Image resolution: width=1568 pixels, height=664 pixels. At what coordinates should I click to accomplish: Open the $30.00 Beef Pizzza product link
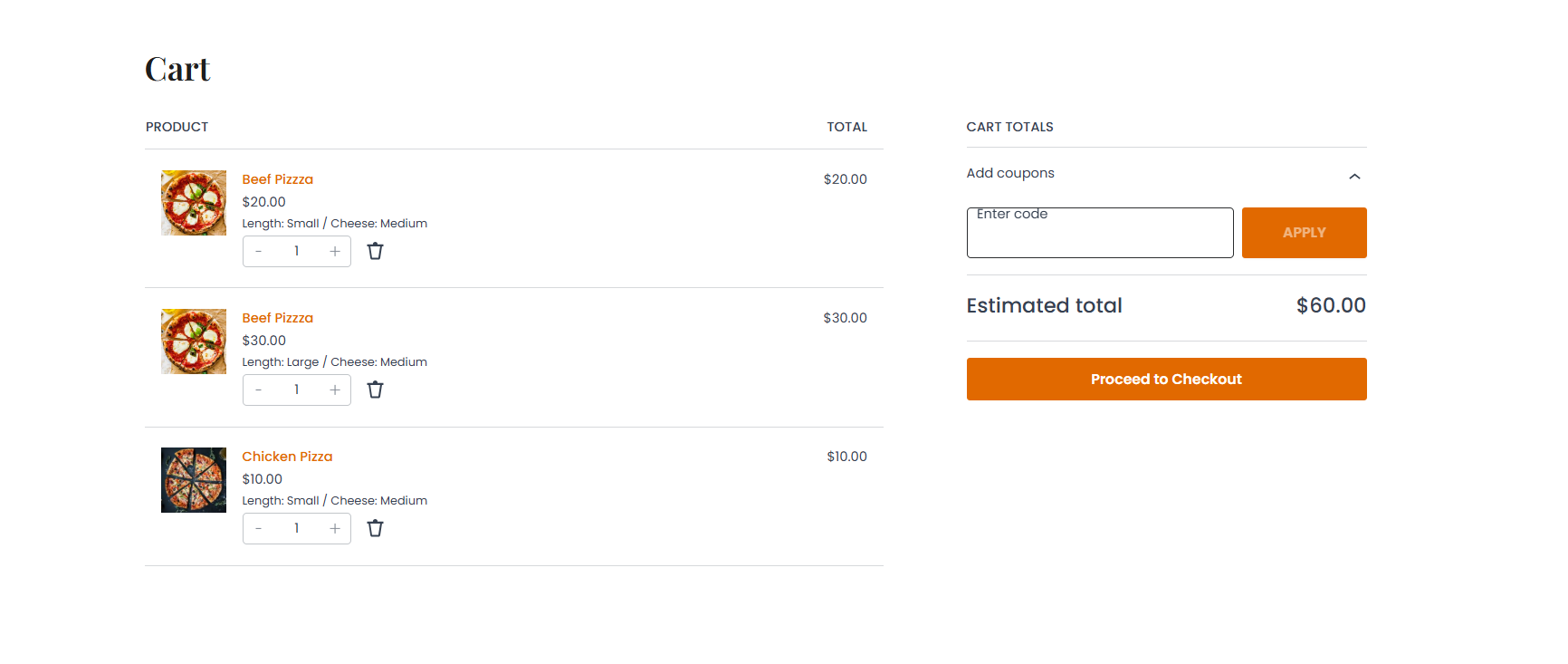(277, 318)
